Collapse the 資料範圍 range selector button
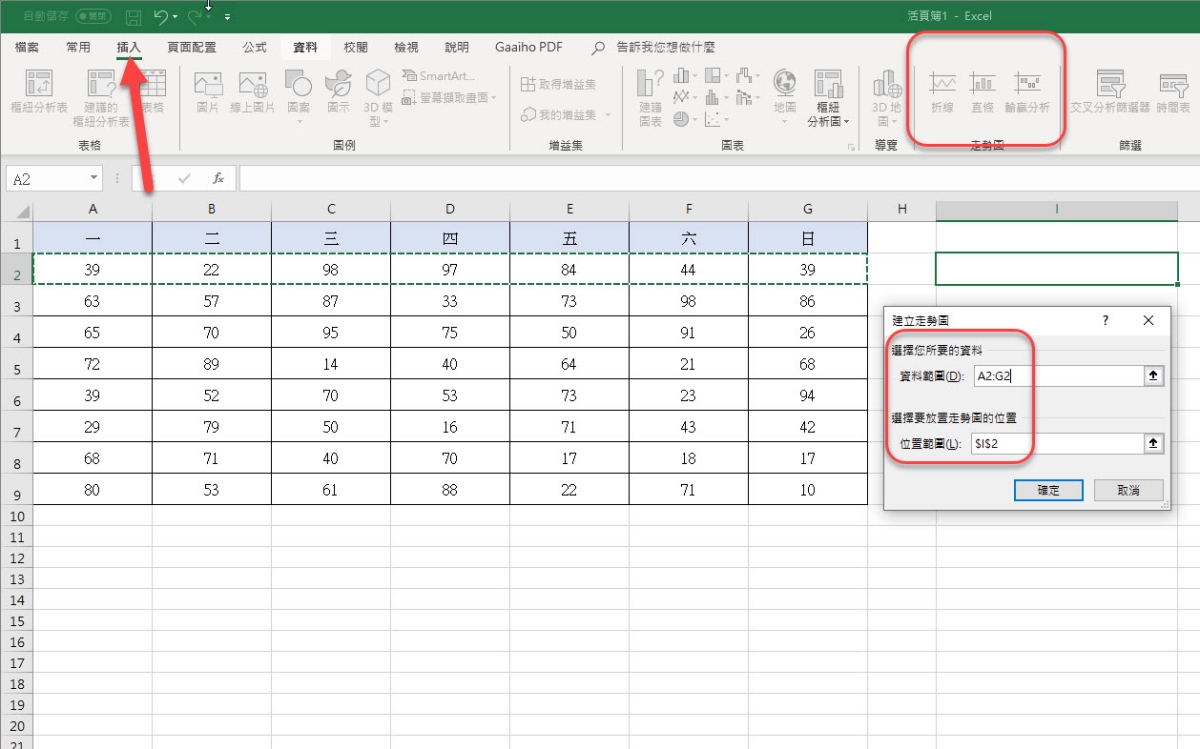The width and height of the screenshot is (1200, 749). [1154, 376]
